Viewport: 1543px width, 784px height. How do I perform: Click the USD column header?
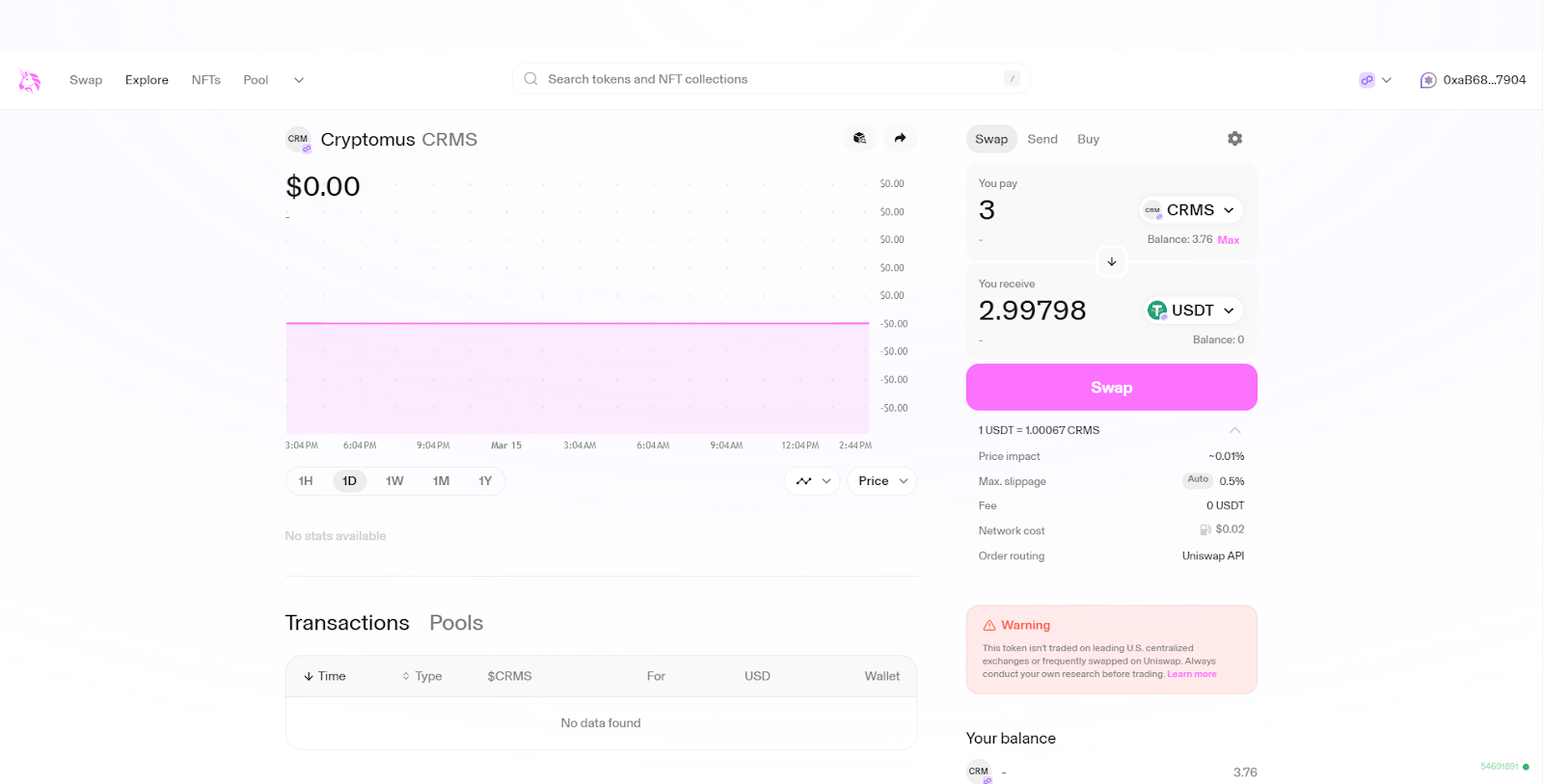(x=757, y=676)
